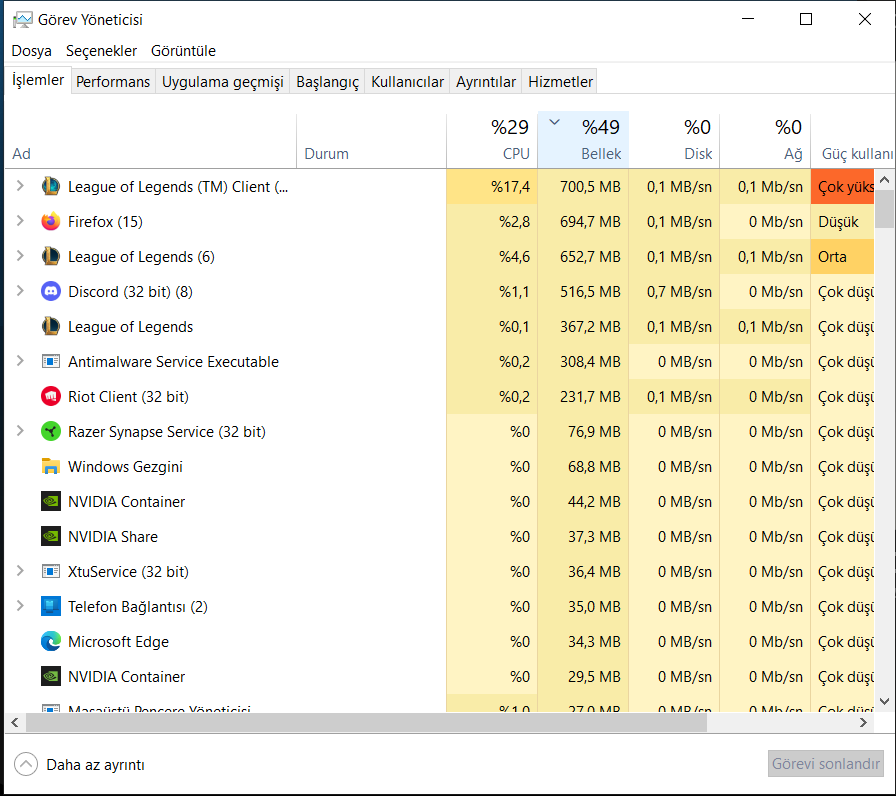Click the 516,5 MB memory value
The image size is (896, 796).
pos(590,292)
